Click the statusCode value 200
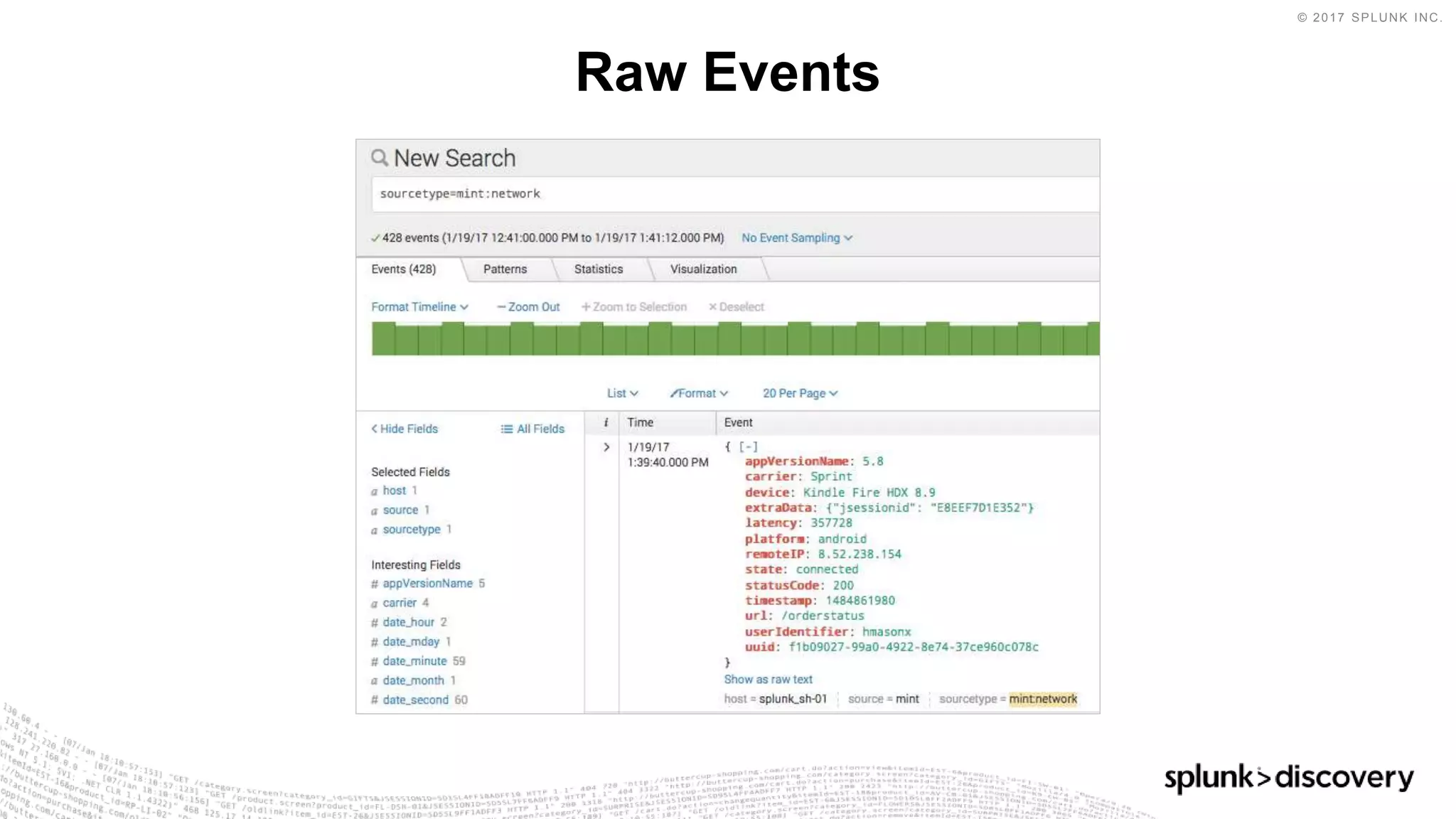 [843, 585]
